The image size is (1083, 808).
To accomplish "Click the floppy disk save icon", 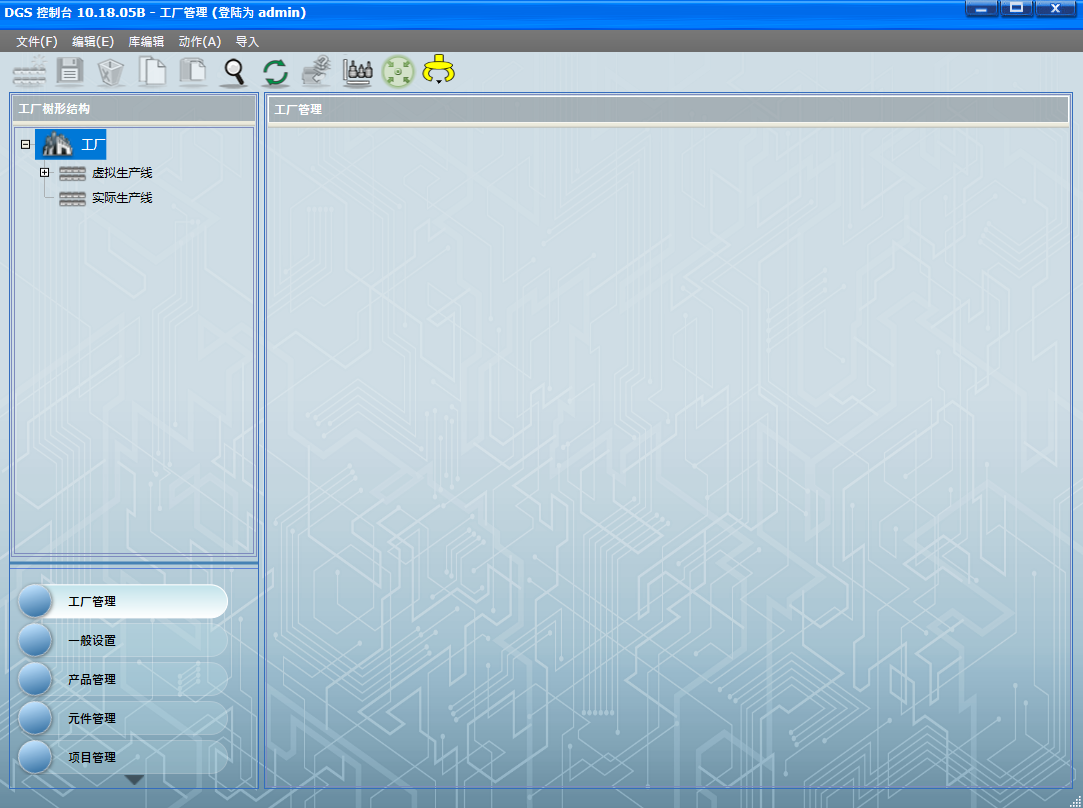I will tap(70, 72).
